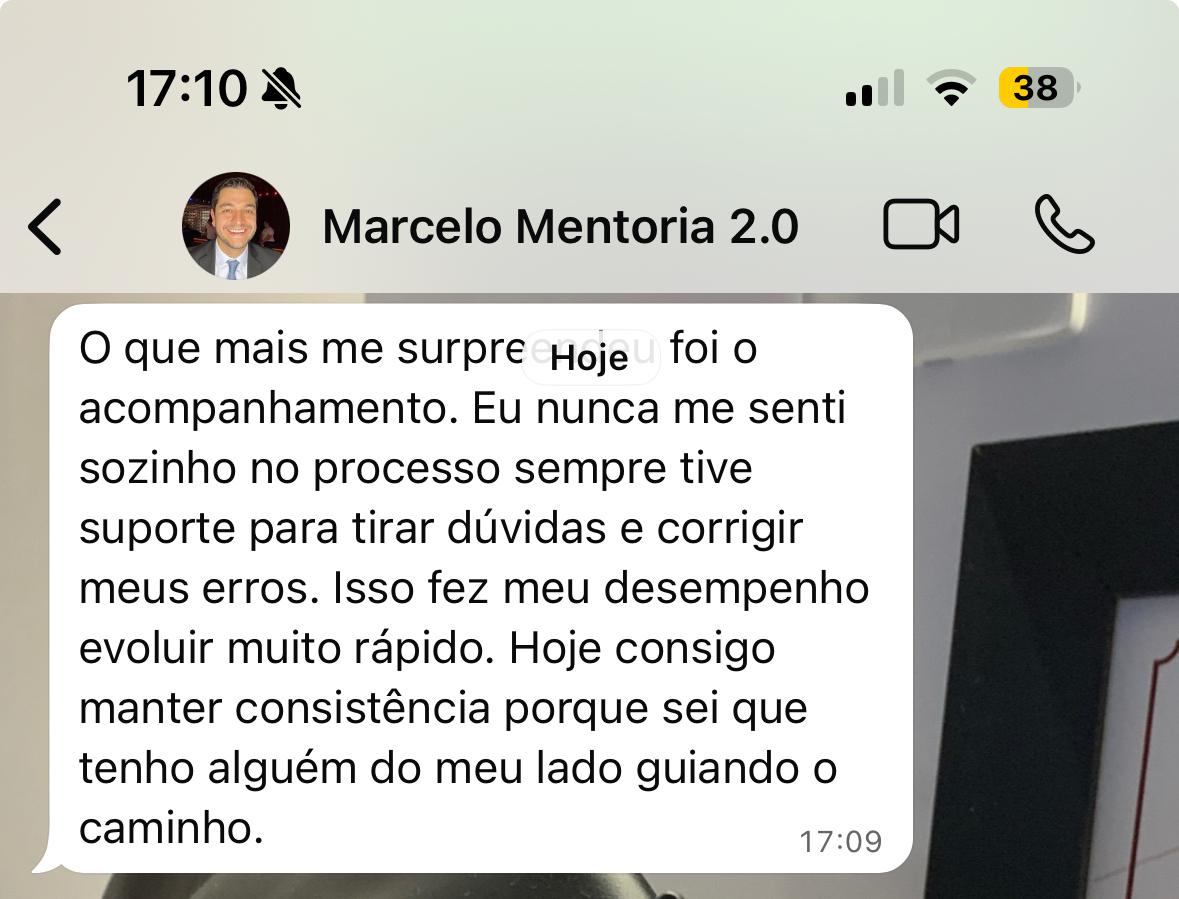Tap the battery indicator showing 38
The height and width of the screenshot is (899, 1179).
[x=1038, y=88]
